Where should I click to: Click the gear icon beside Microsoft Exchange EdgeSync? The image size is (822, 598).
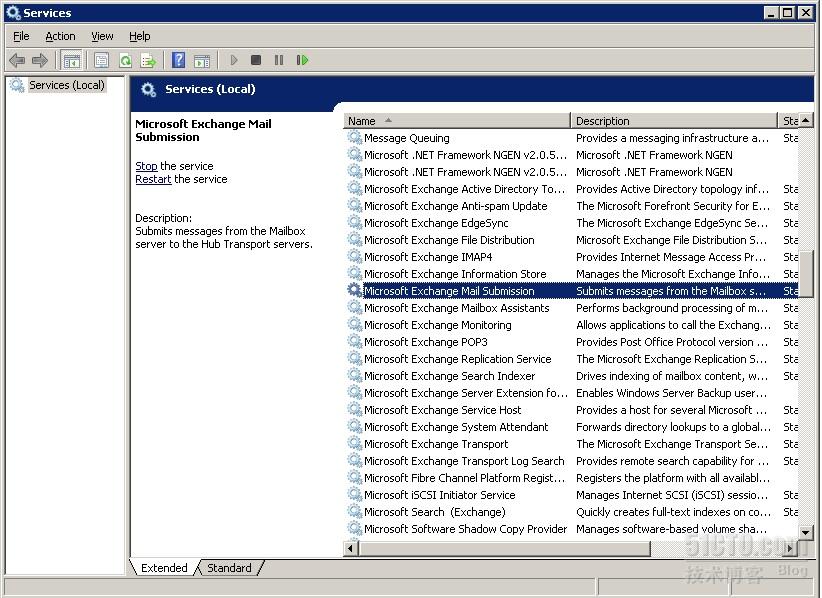click(355, 223)
